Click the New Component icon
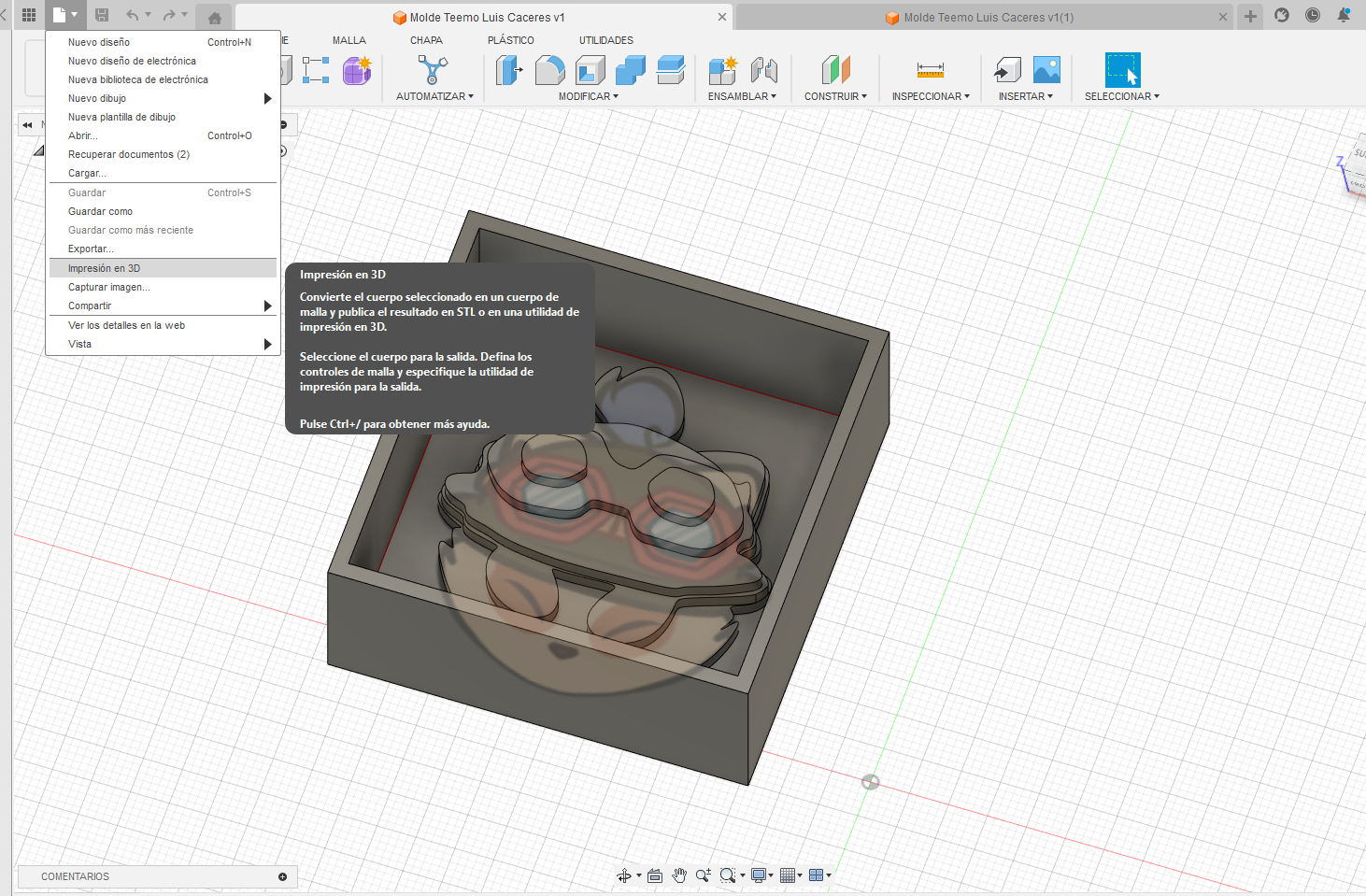Image resolution: width=1366 pixels, height=896 pixels. tap(722, 70)
